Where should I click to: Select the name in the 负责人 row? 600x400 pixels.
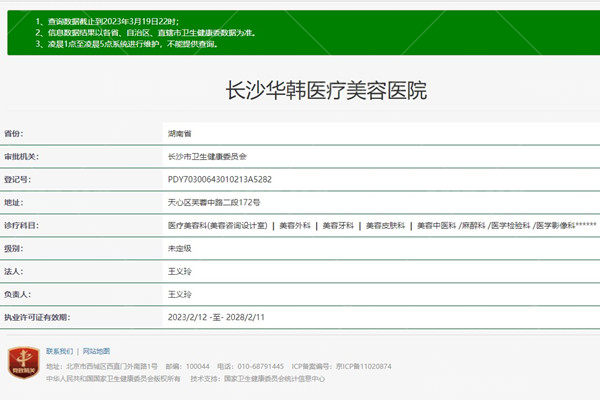(x=179, y=294)
